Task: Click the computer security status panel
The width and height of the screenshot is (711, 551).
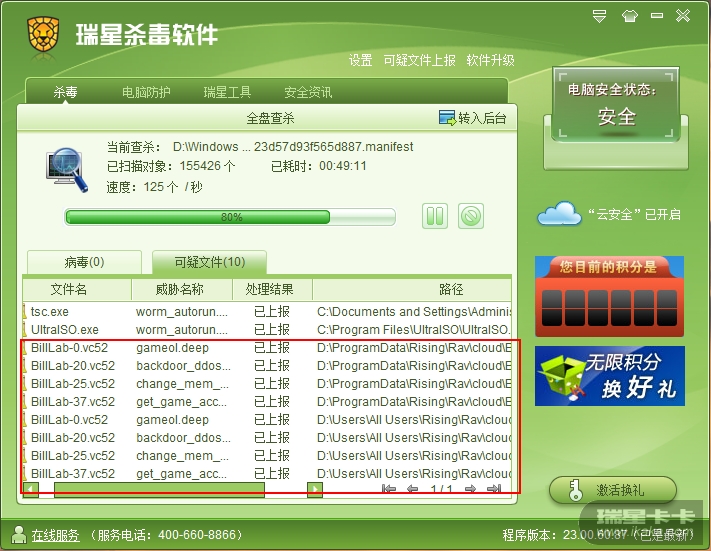Action: [616, 105]
